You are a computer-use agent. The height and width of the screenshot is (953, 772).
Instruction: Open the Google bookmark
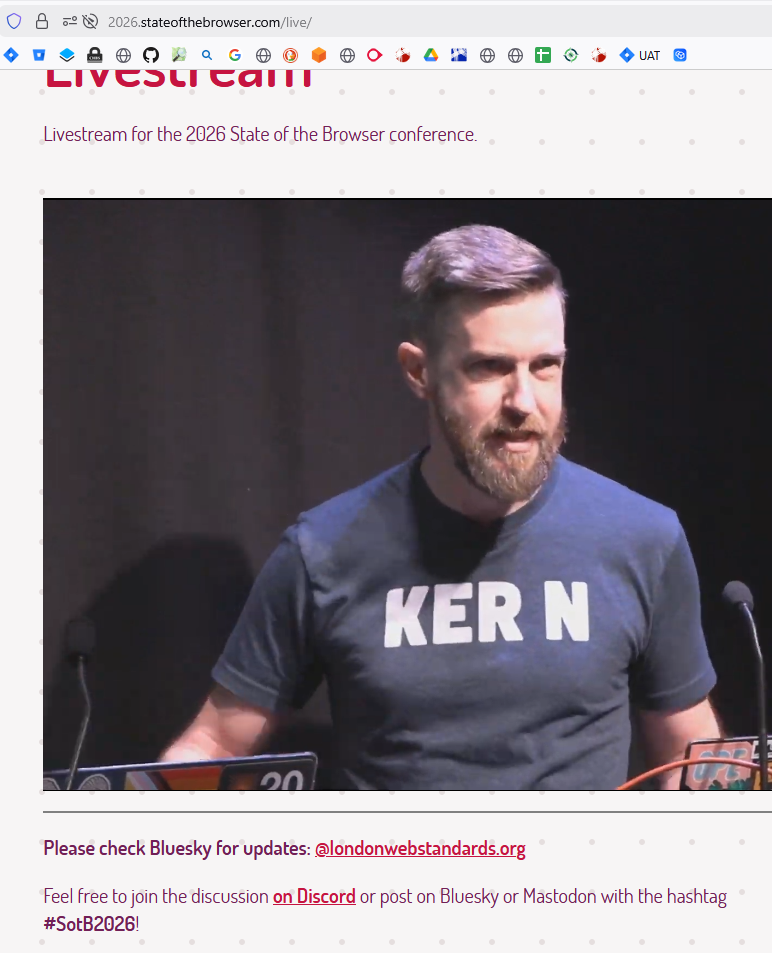tap(235, 55)
